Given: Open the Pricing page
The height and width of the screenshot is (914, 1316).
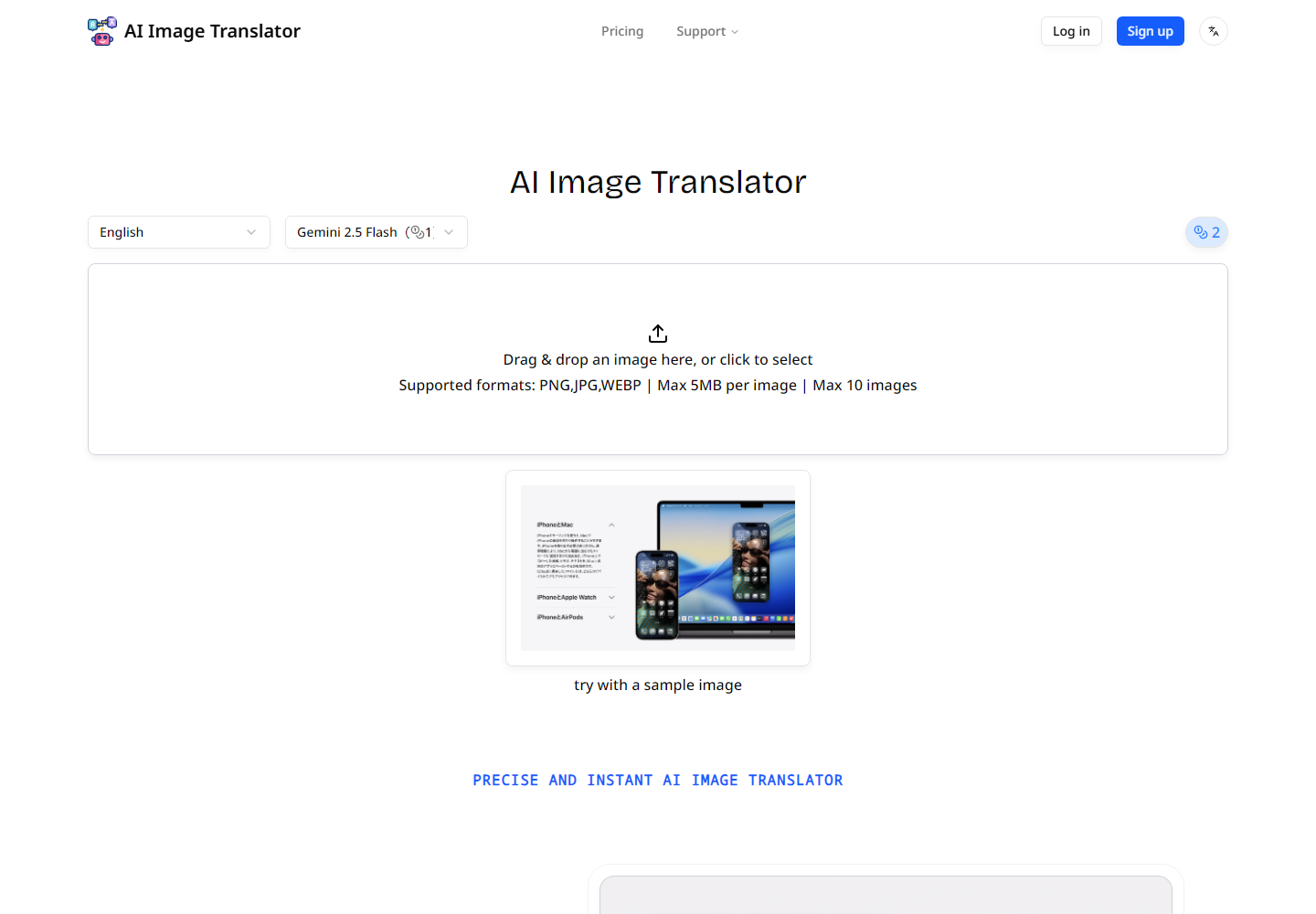Looking at the screenshot, I should pos(622,31).
